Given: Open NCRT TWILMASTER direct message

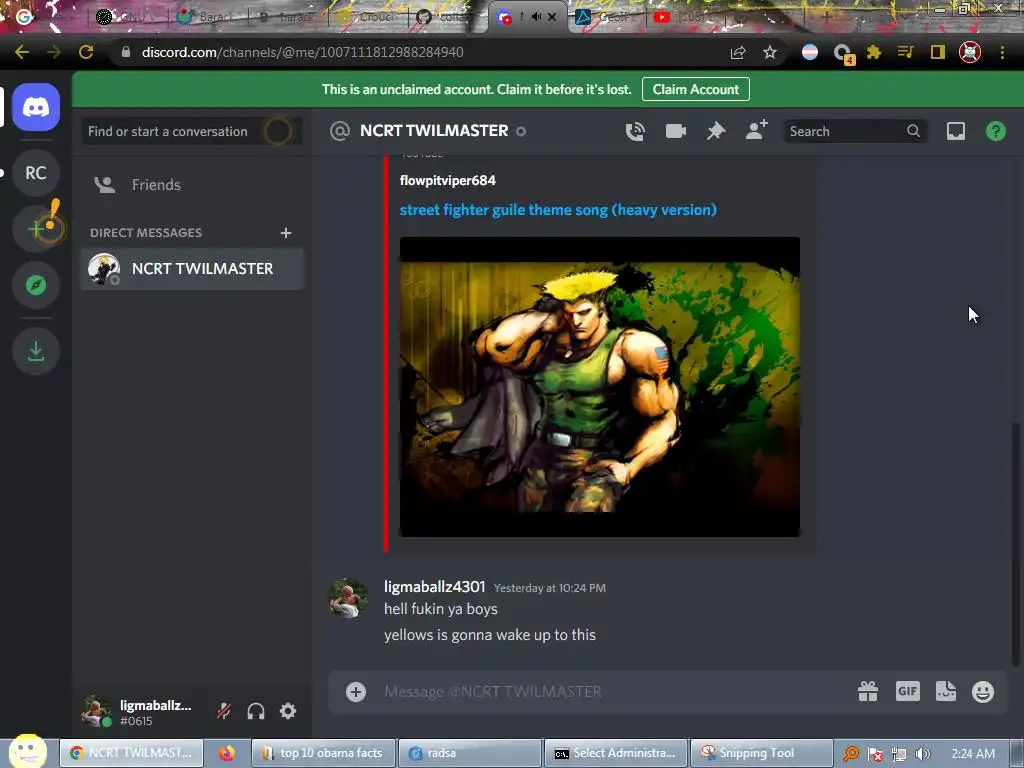Looking at the screenshot, I should tap(192, 269).
